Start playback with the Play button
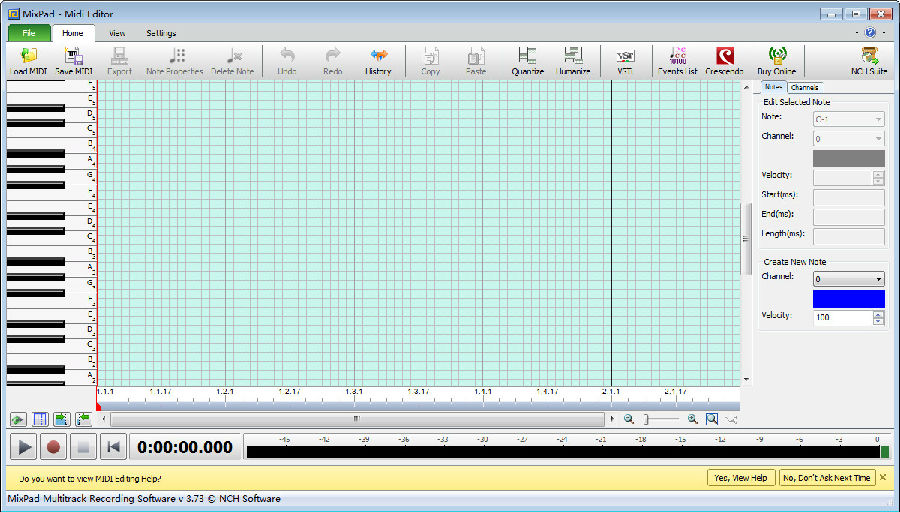Screen dimensions: 900x512 24,447
